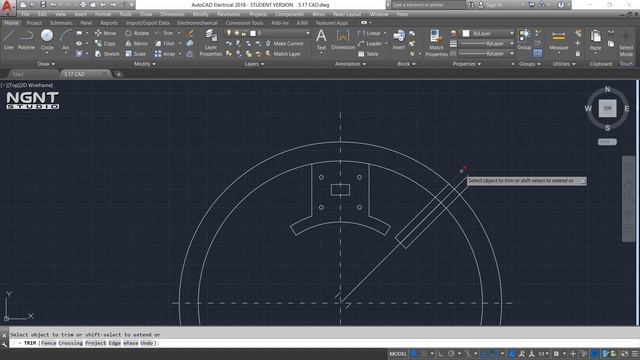The height and width of the screenshot is (360, 640).
Task: Activate the Move command
Action: click(x=106, y=33)
